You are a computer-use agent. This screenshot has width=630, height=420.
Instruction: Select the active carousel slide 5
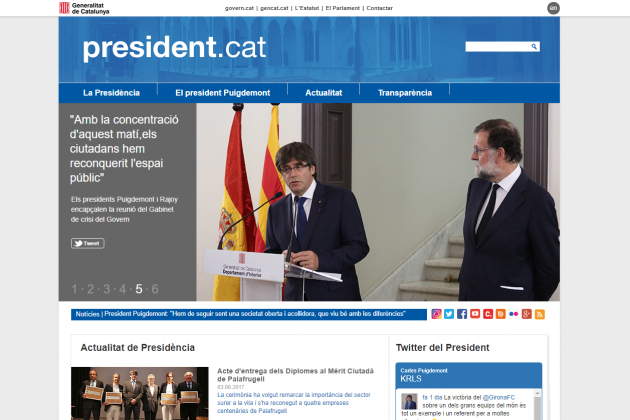(139, 289)
